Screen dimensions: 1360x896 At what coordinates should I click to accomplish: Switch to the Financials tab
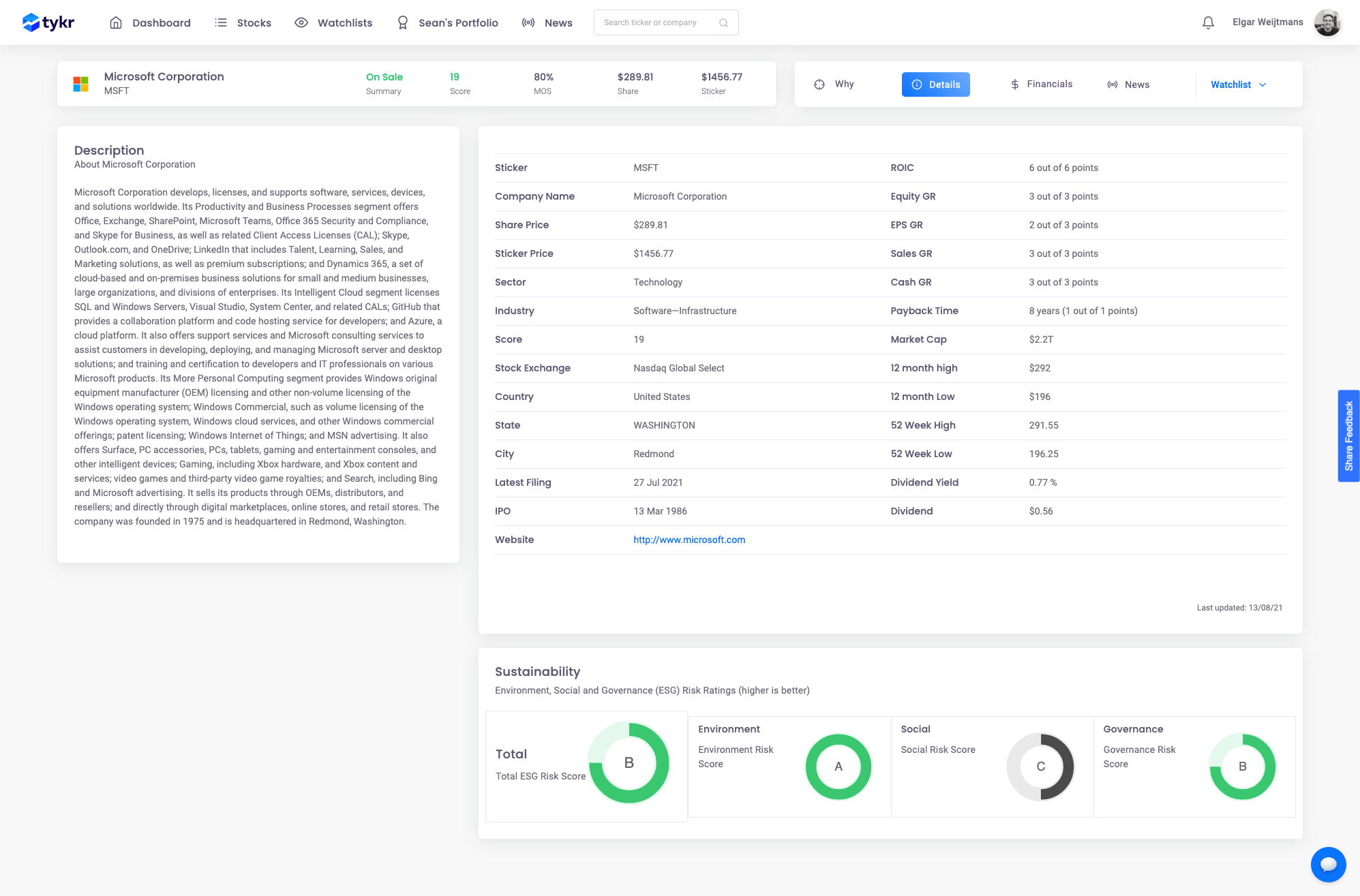pos(1041,84)
